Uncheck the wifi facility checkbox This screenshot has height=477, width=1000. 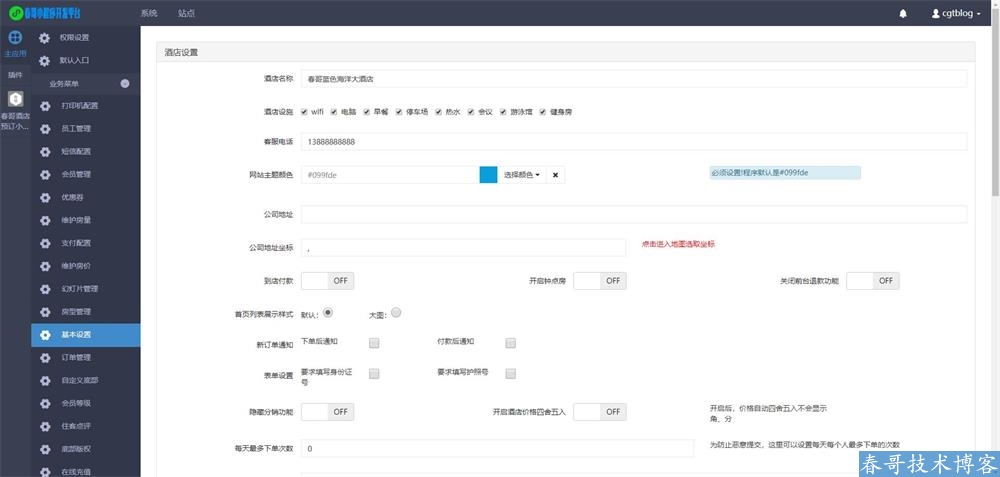coord(304,112)
